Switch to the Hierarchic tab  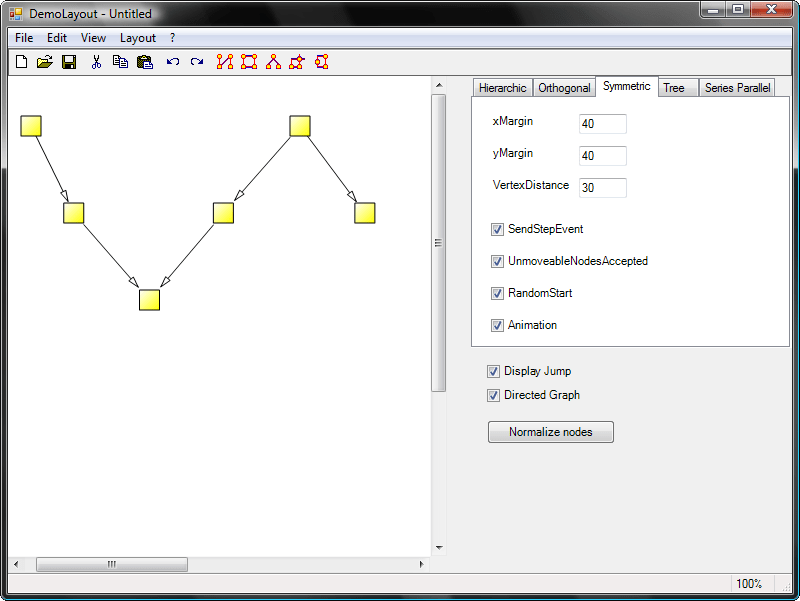[502, 88]
